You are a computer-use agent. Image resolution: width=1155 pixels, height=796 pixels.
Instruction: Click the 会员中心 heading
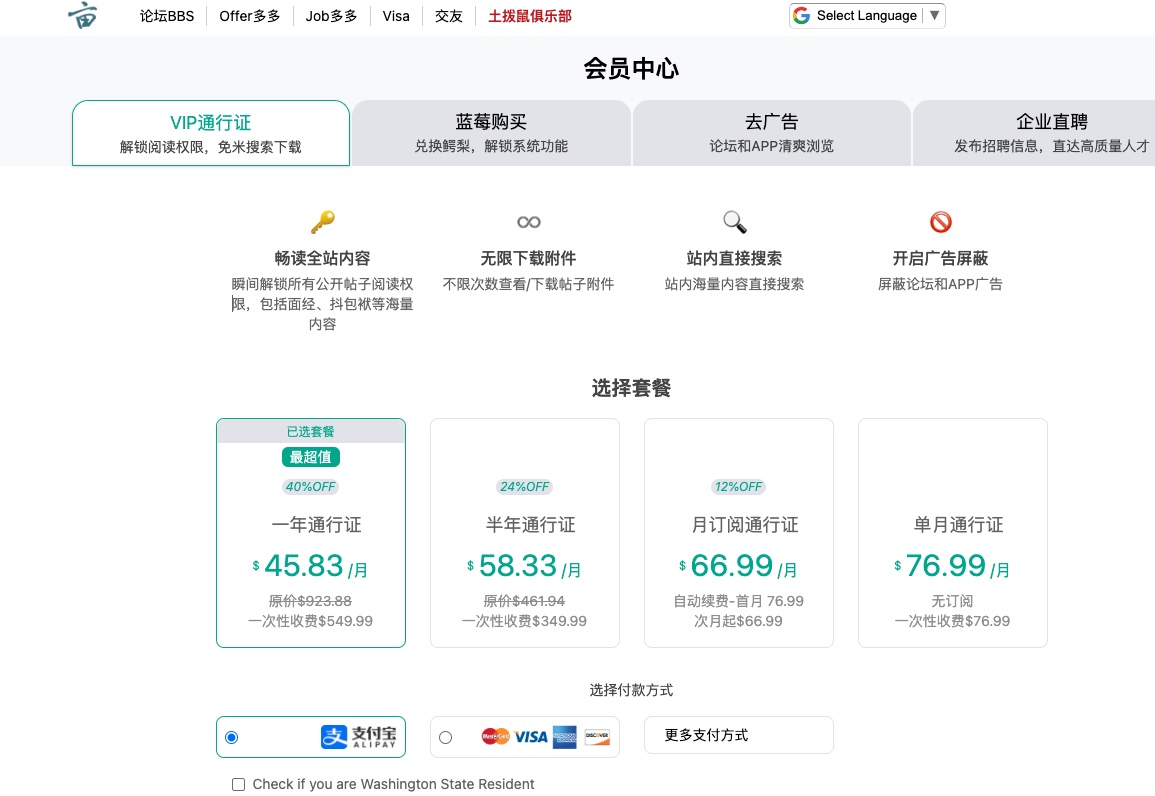(x=631, y=68)
